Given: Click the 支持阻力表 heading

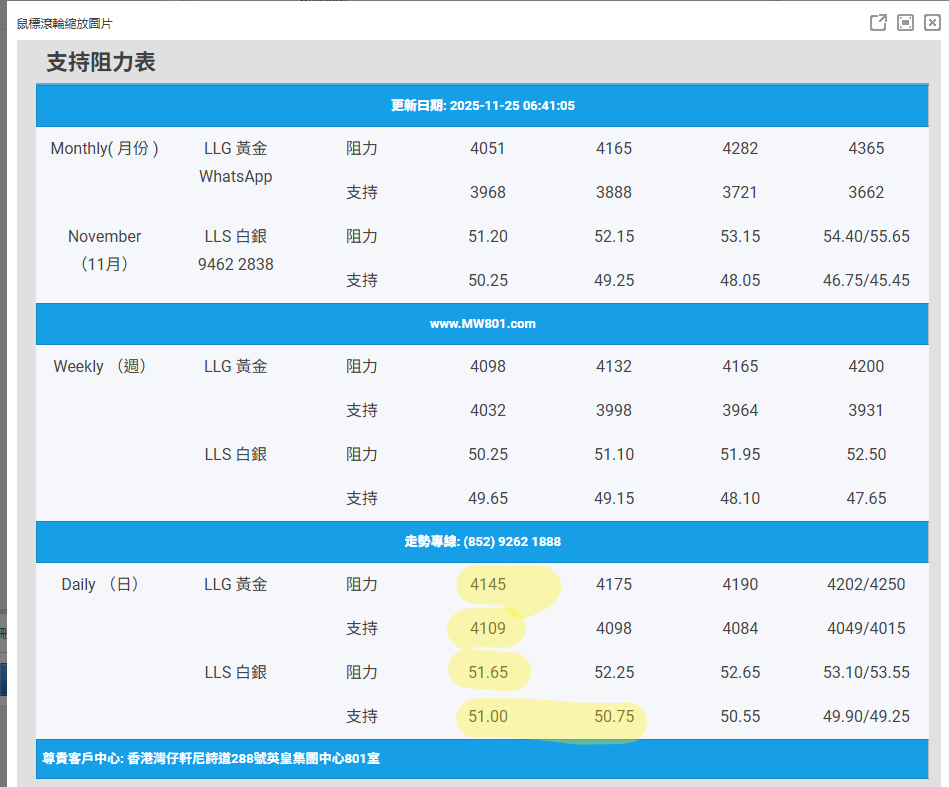Looking at the screenshot, I should [x=101, y=63].
